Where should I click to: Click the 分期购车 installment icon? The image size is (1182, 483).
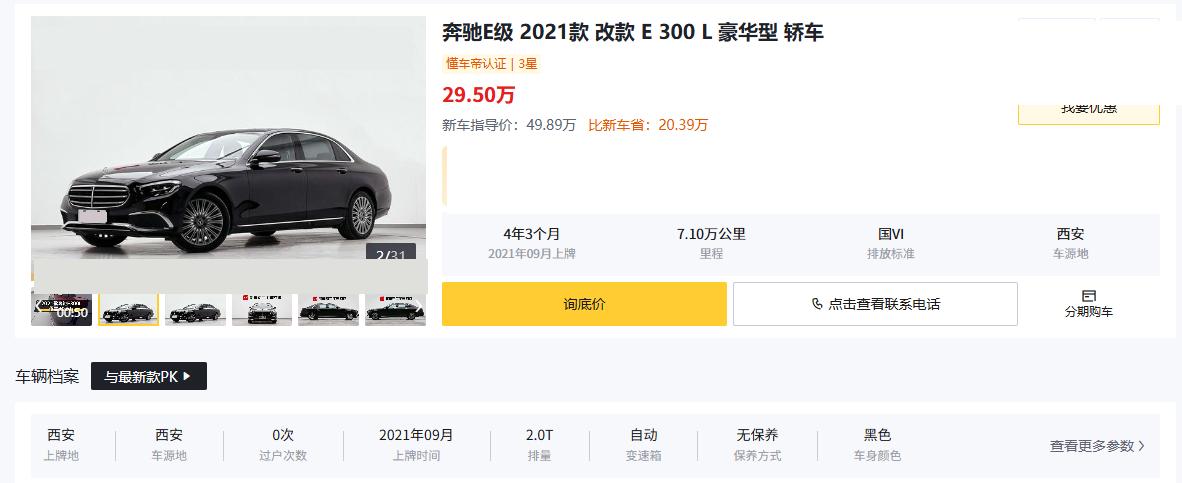(x=1089, y=295)
